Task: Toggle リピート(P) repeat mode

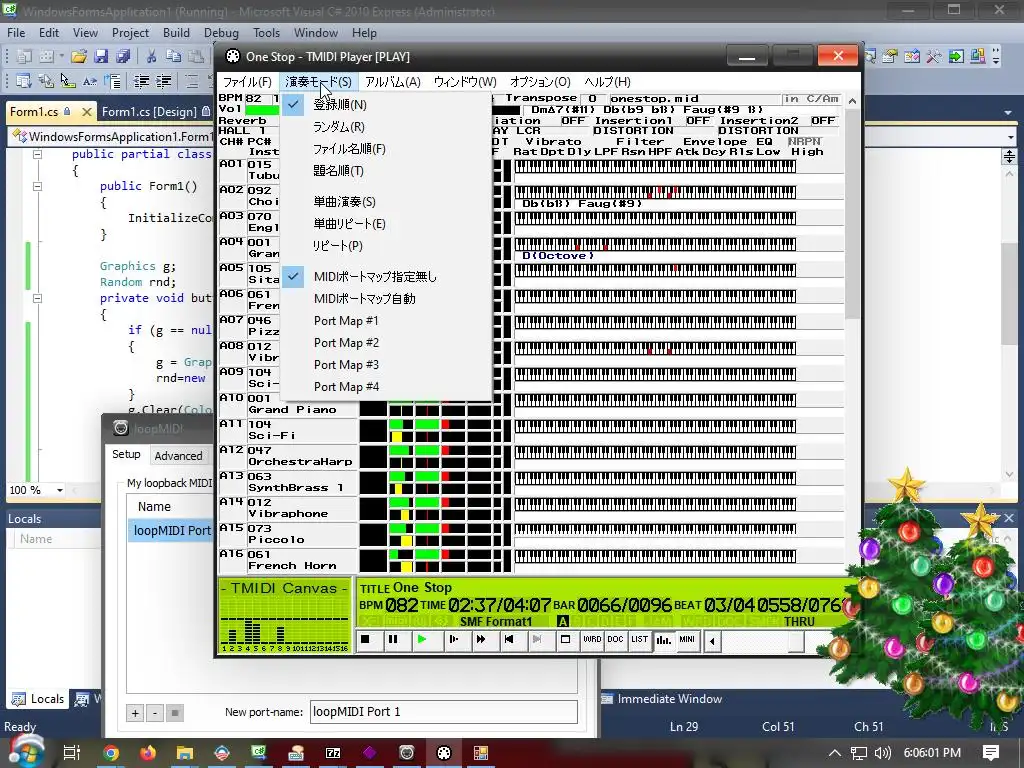Action: pos(387,246)
